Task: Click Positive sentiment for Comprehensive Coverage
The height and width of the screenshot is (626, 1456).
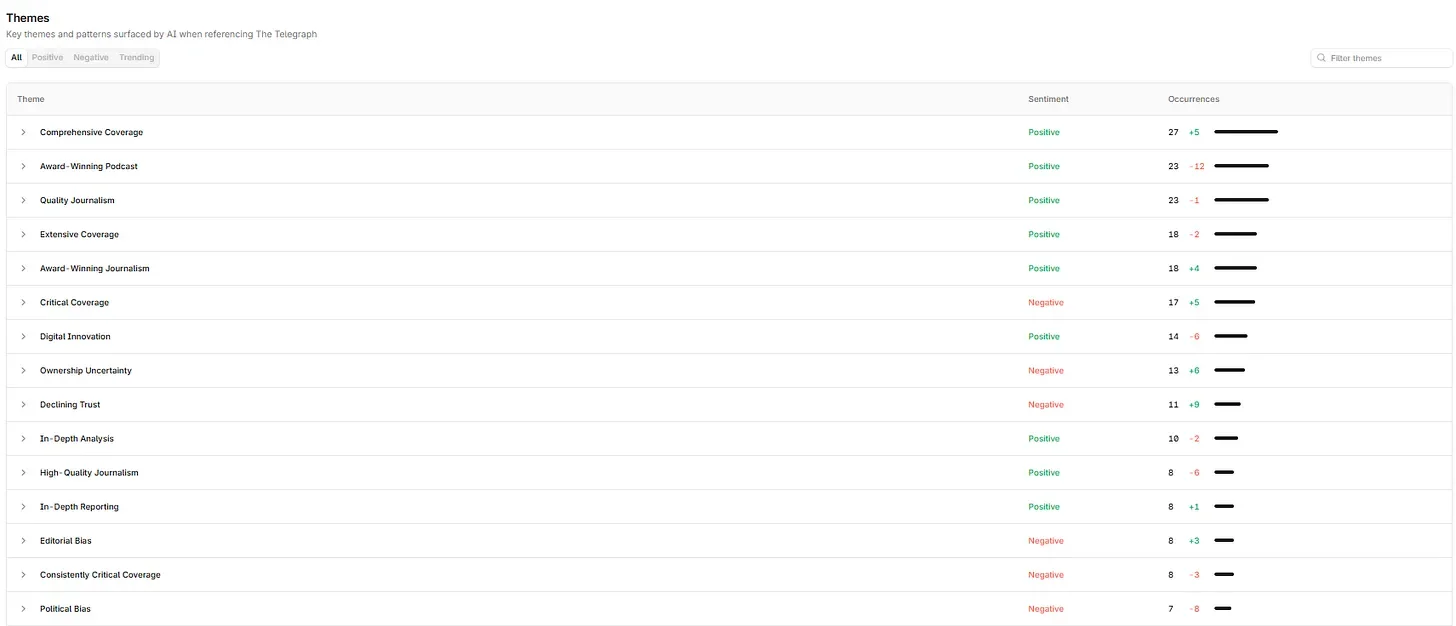Action: click(1044, 132)
